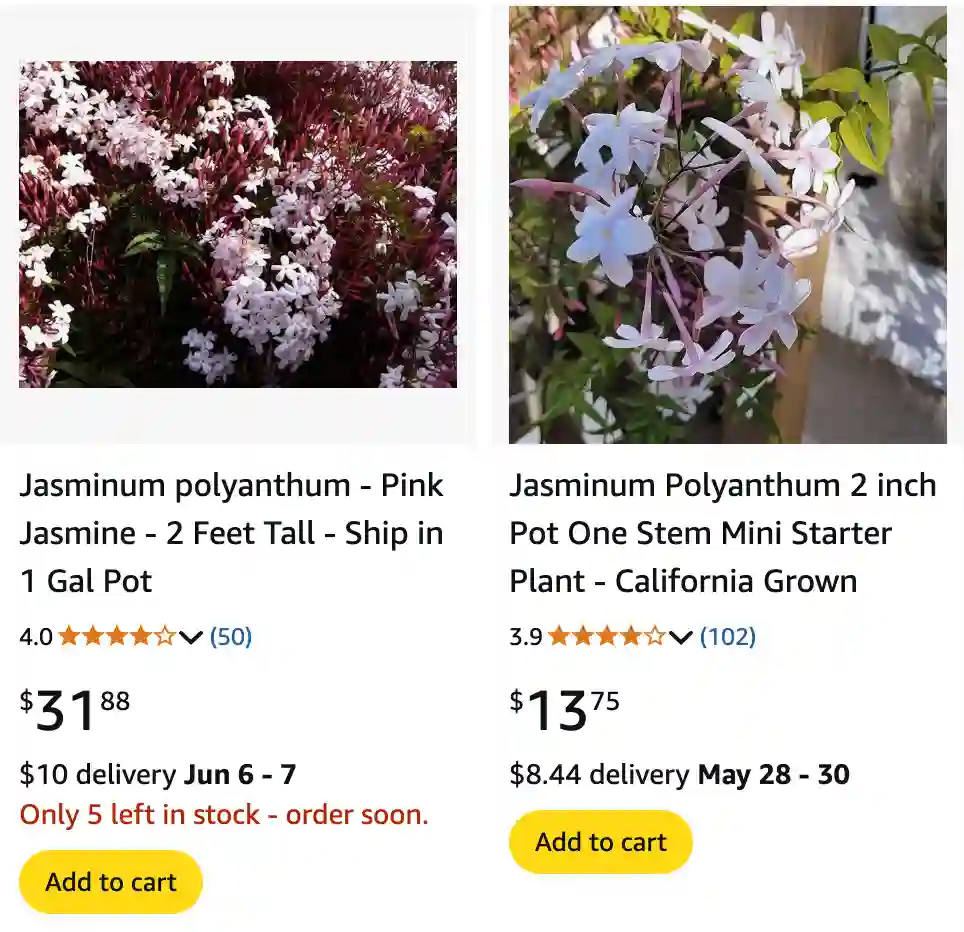Open the (102) reviews link
The image size is (964, 932).
click(x=728, y=636)
